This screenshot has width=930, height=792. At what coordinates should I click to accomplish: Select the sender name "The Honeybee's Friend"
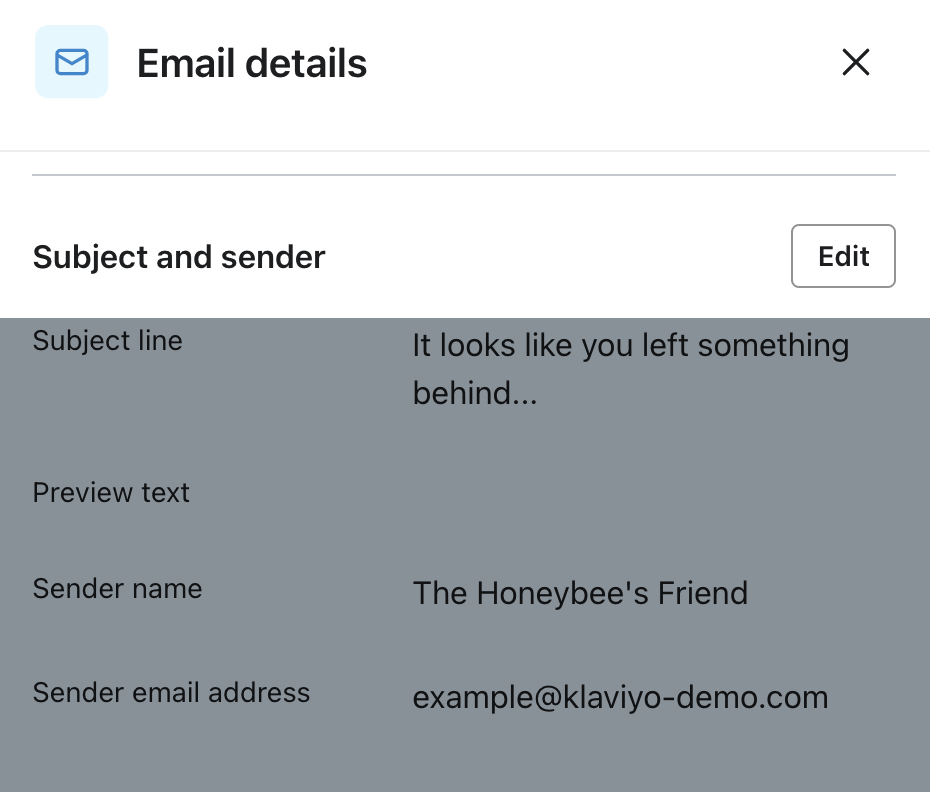pos(580,593)
